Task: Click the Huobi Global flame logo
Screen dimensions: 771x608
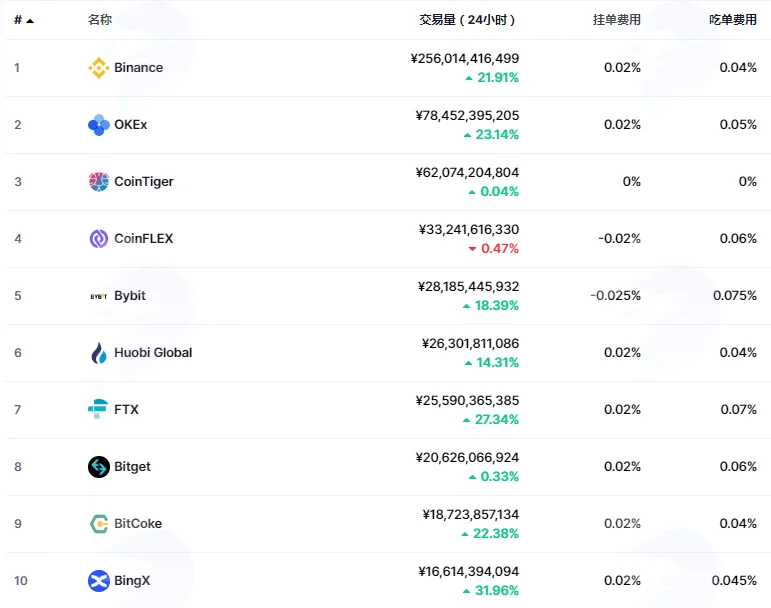Action: (98, 353)
